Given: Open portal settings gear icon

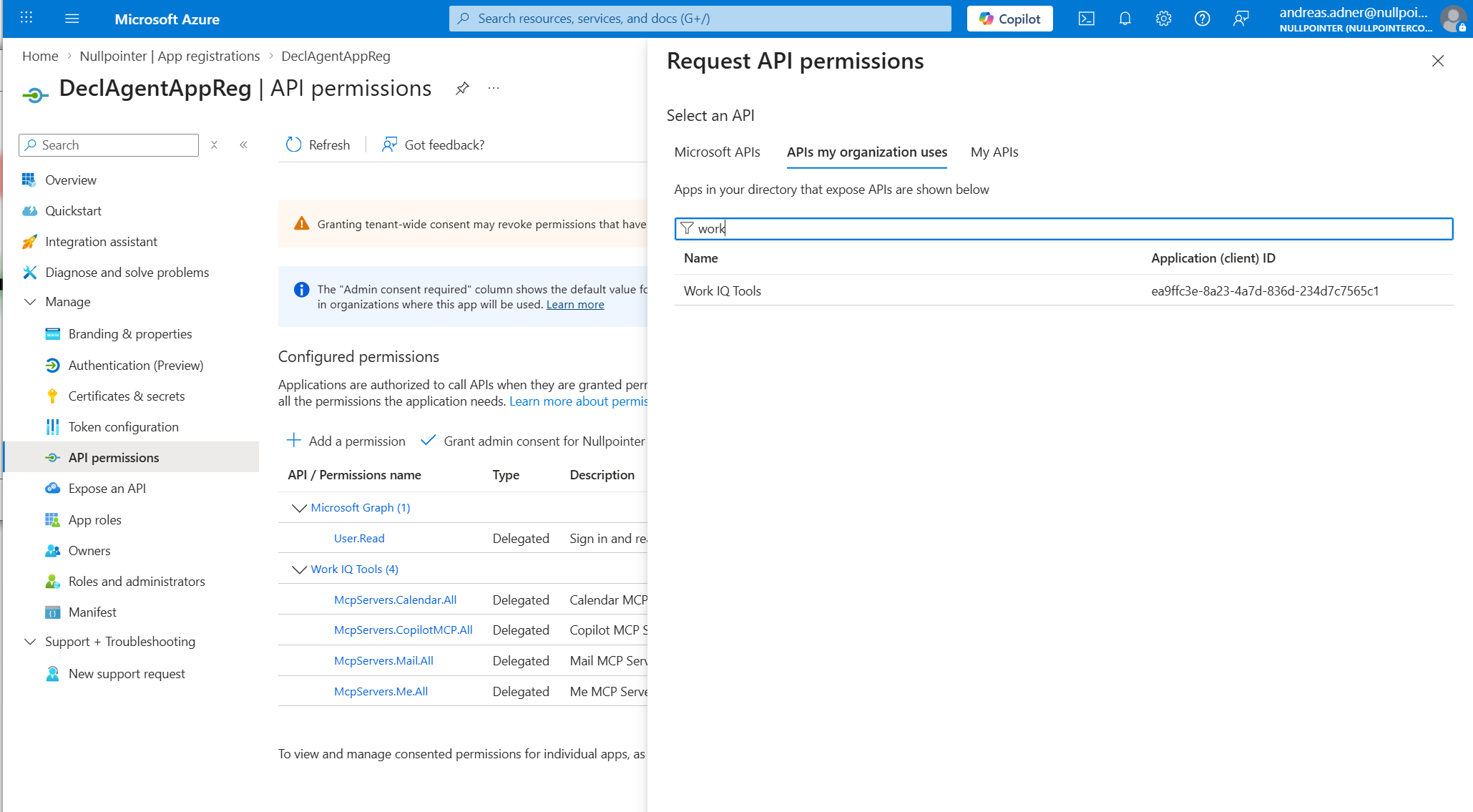Looking at the screenshot, I should coord(1163,19).
